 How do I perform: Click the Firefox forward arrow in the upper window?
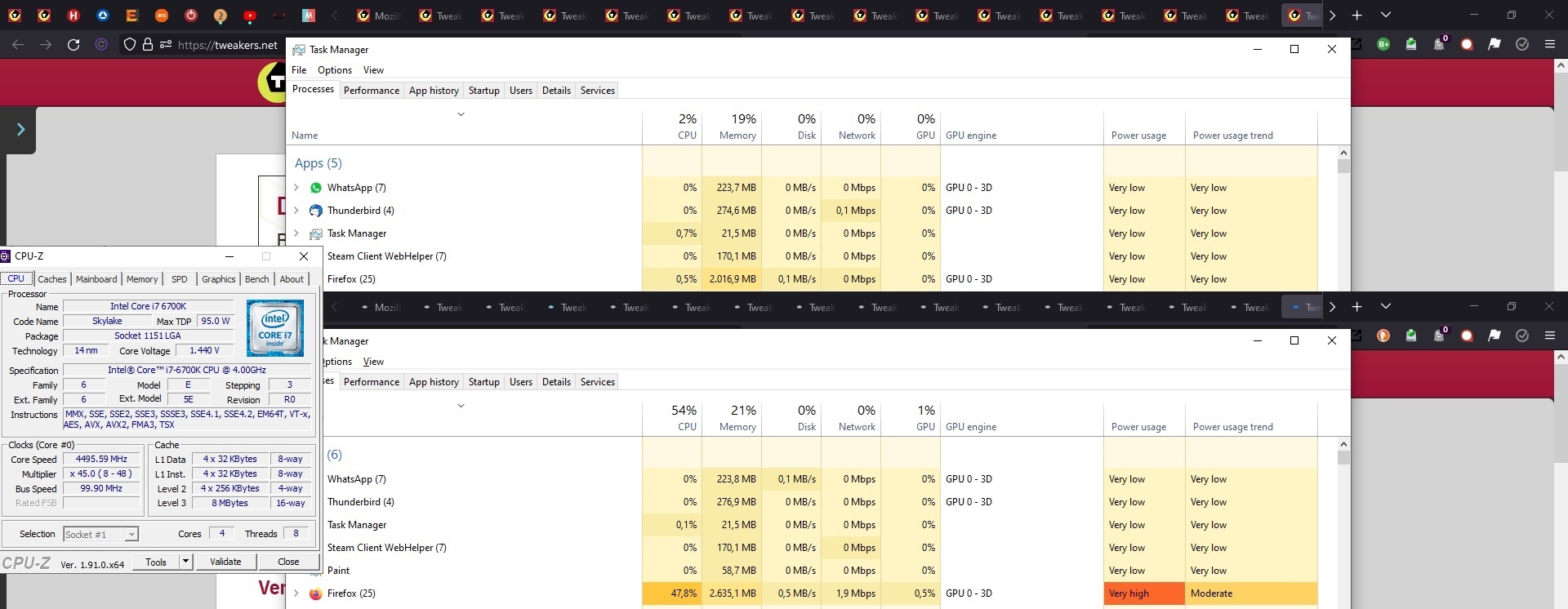(46, 45)
